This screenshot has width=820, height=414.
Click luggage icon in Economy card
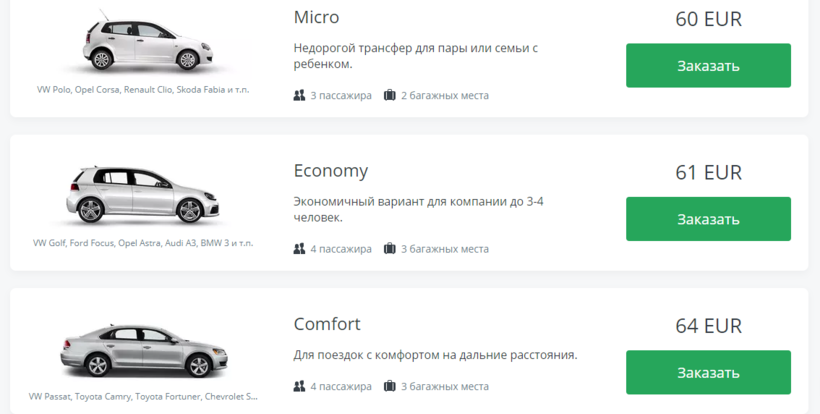pos(390,248)
